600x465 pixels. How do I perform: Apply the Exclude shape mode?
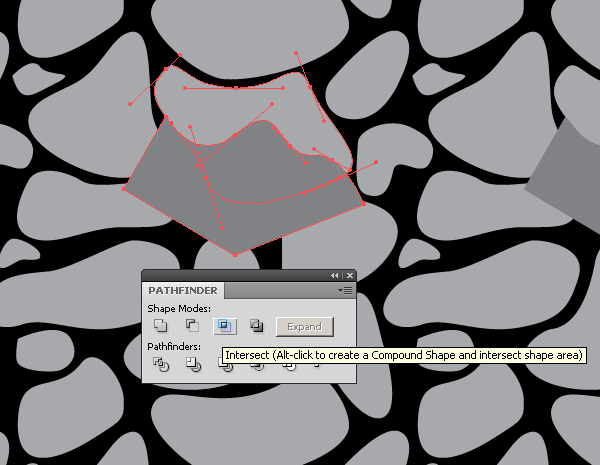click(x=257, y=326)
